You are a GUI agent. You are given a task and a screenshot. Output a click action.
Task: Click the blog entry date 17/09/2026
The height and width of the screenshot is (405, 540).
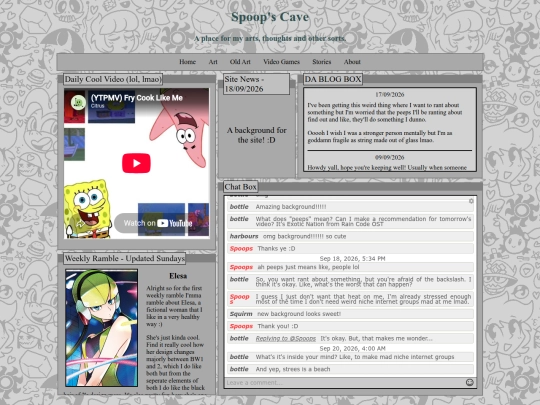point(390,95)
